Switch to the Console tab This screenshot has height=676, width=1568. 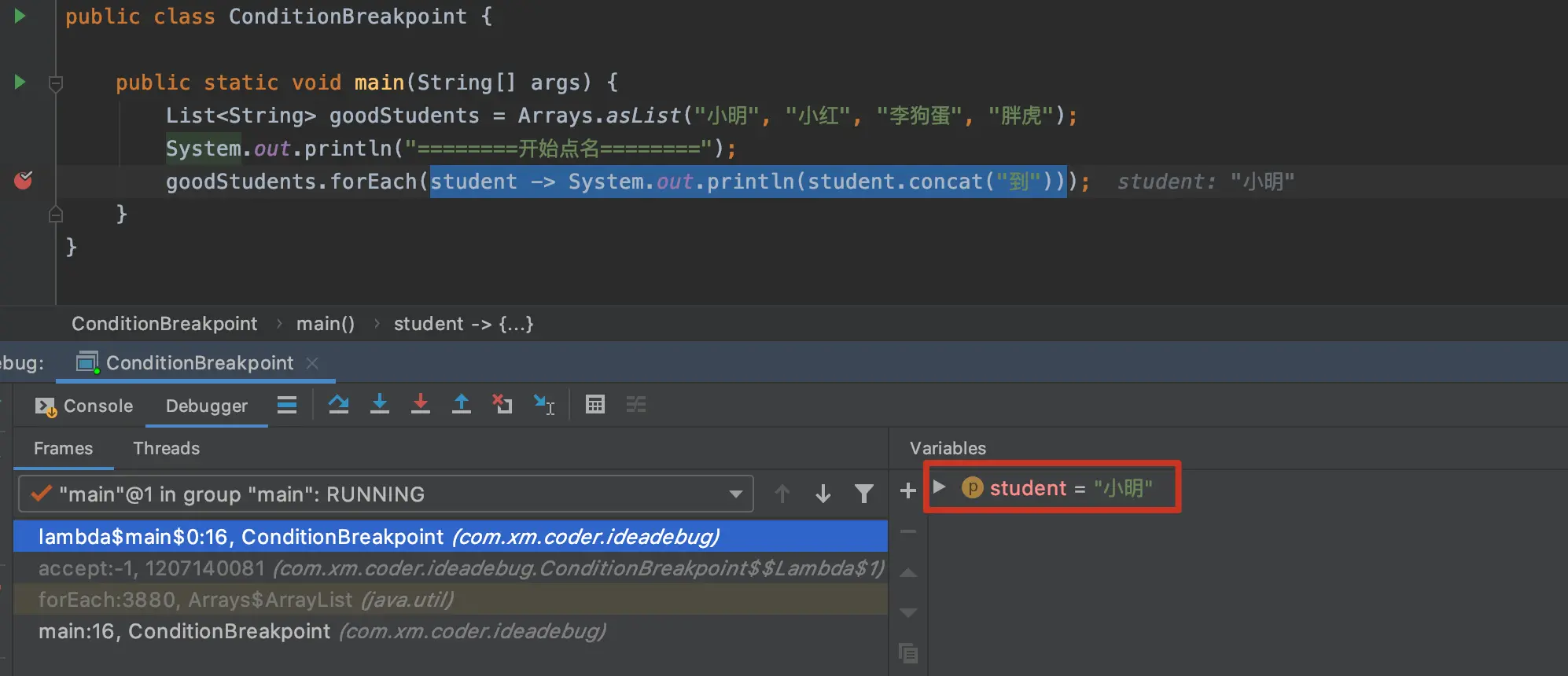pos(84,406)
